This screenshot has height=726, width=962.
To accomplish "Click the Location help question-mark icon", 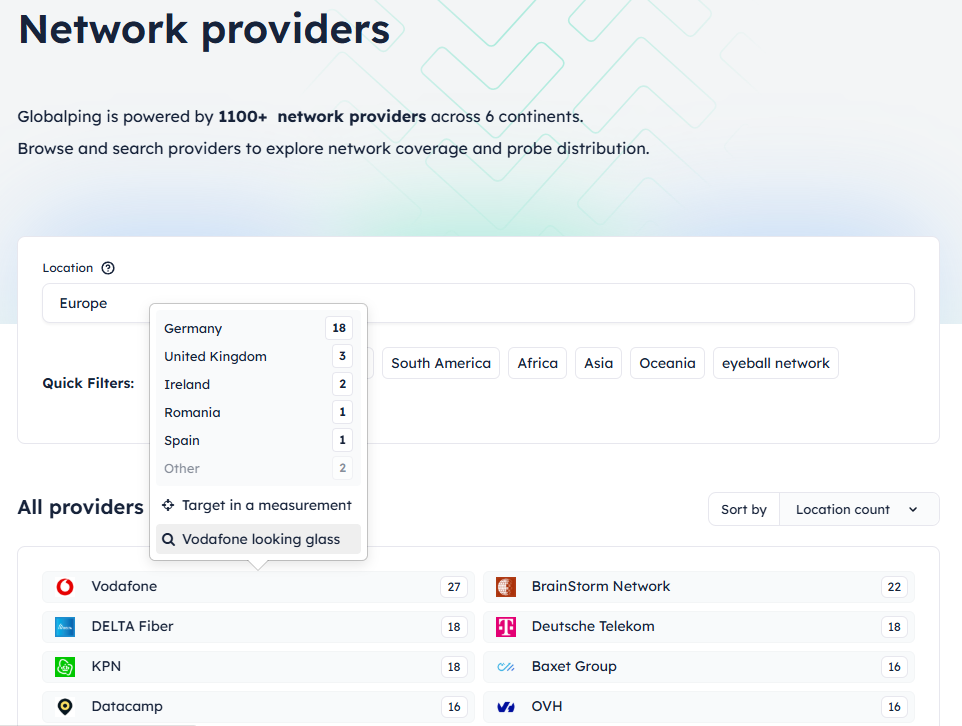I will click(108, 268).
